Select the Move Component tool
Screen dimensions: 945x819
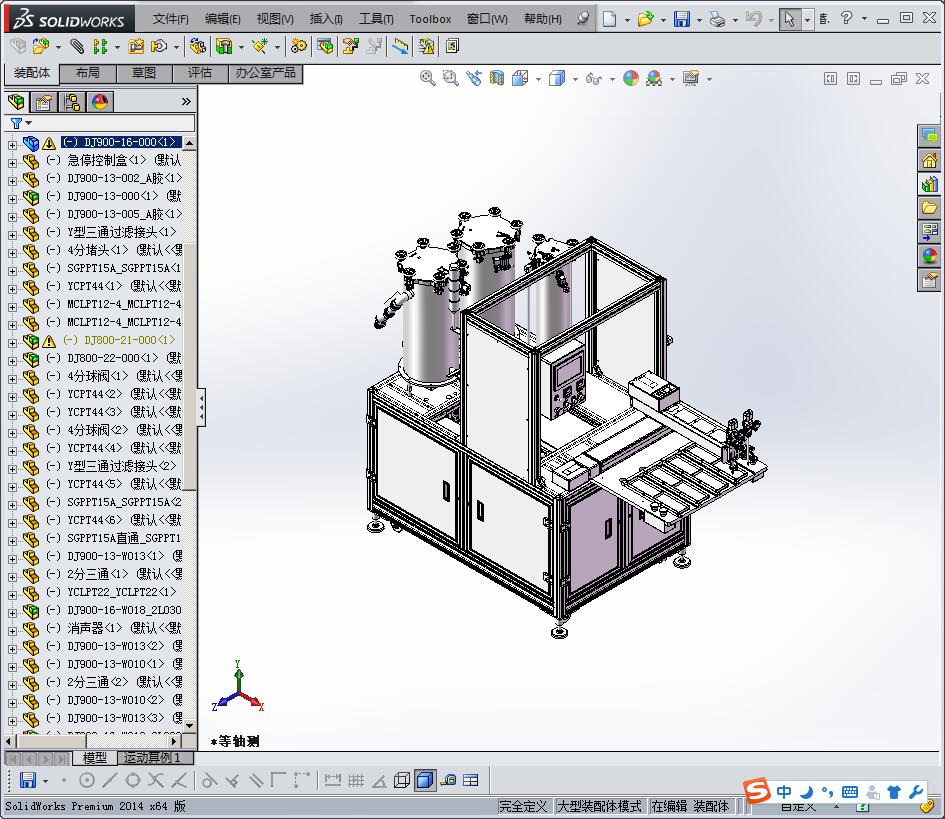(159, 46)
